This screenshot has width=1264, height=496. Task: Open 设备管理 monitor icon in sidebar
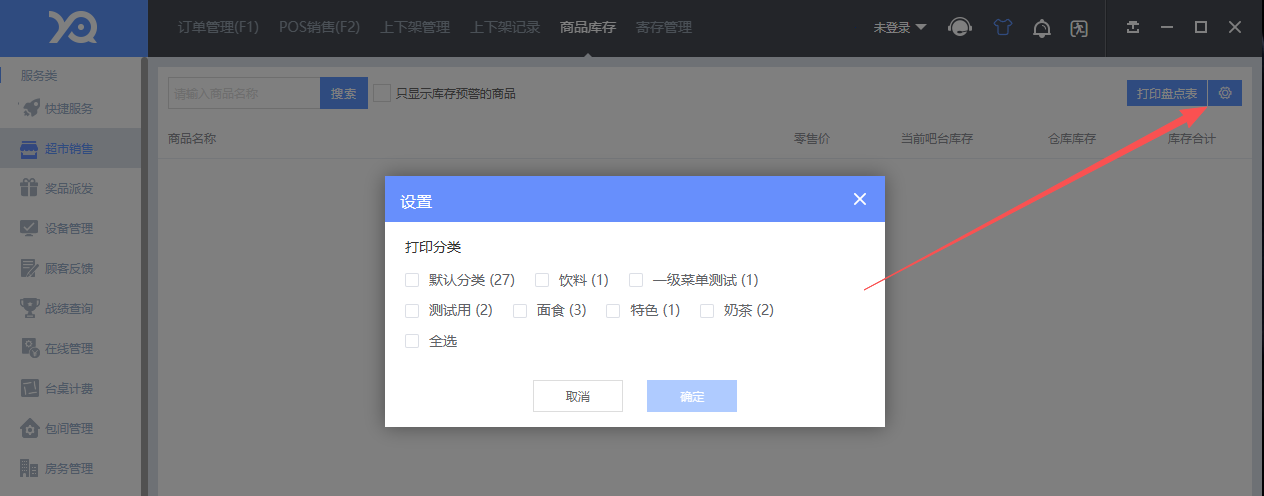click(x=30, y=228)
